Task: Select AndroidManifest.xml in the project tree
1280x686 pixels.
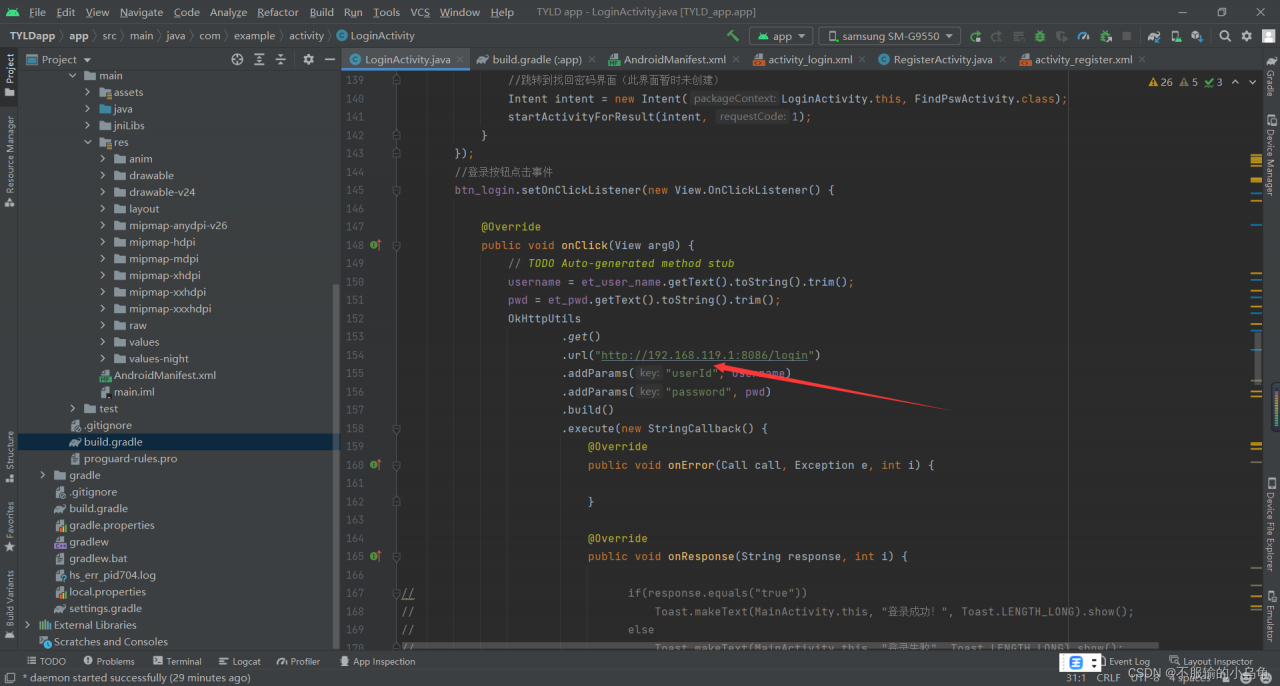Action: (x=165, y=376)
